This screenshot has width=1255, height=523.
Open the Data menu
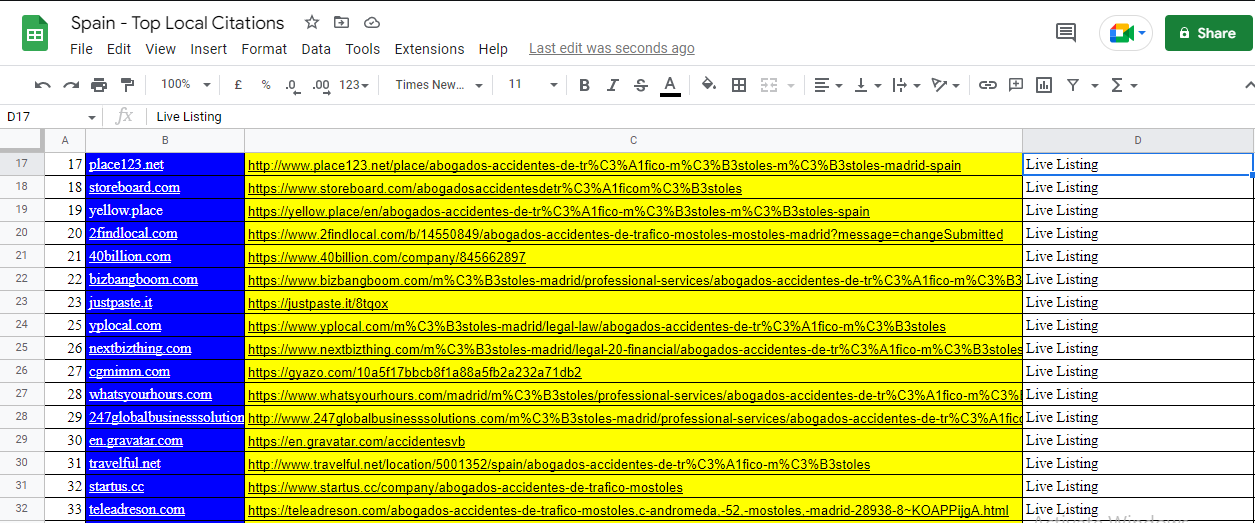click(316, 49)
